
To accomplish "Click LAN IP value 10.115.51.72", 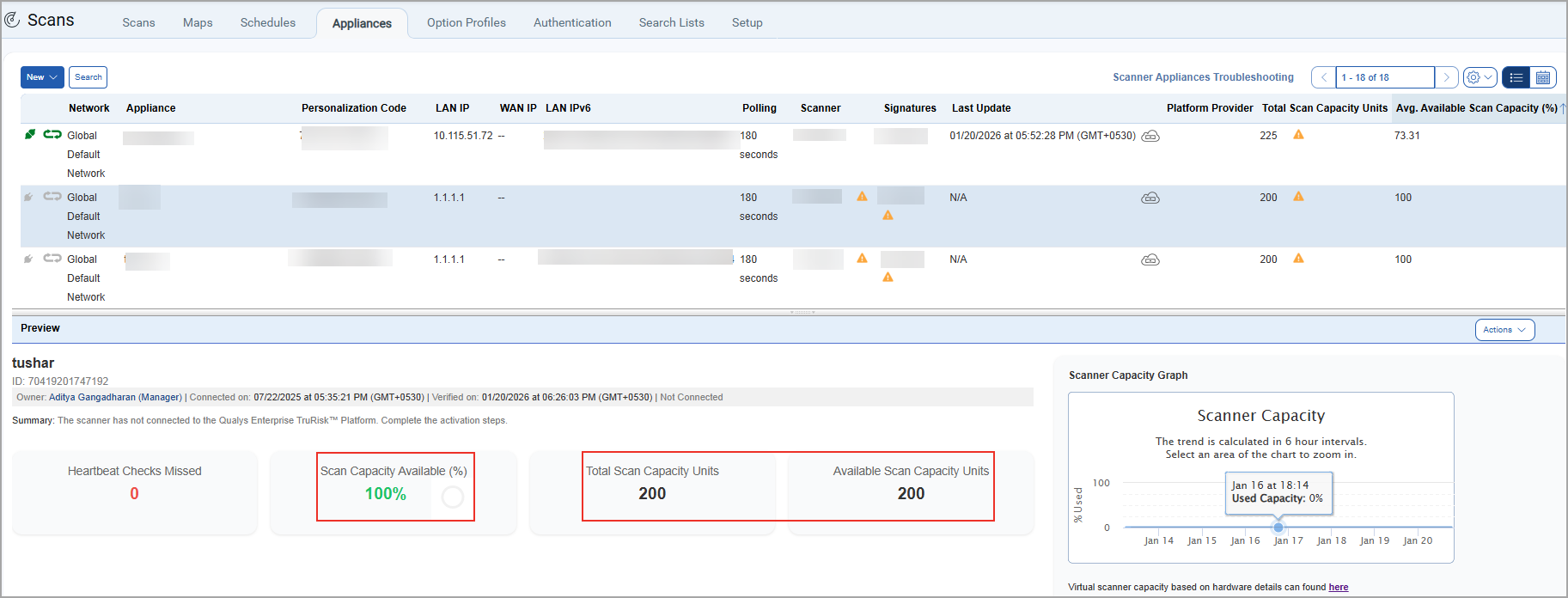I will (463, 136).
